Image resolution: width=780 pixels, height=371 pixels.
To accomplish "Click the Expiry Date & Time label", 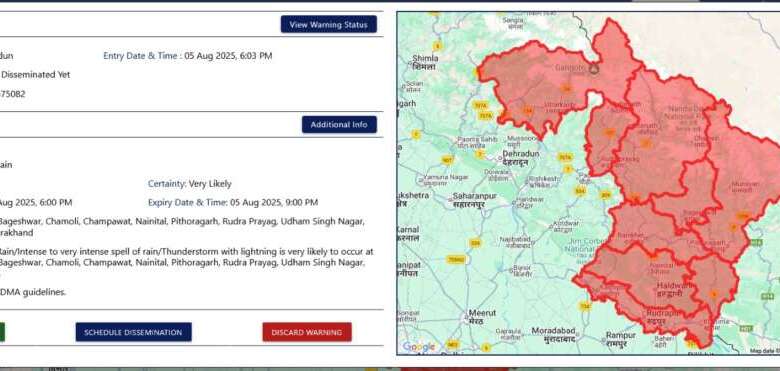I will click(x=188, y=202).
